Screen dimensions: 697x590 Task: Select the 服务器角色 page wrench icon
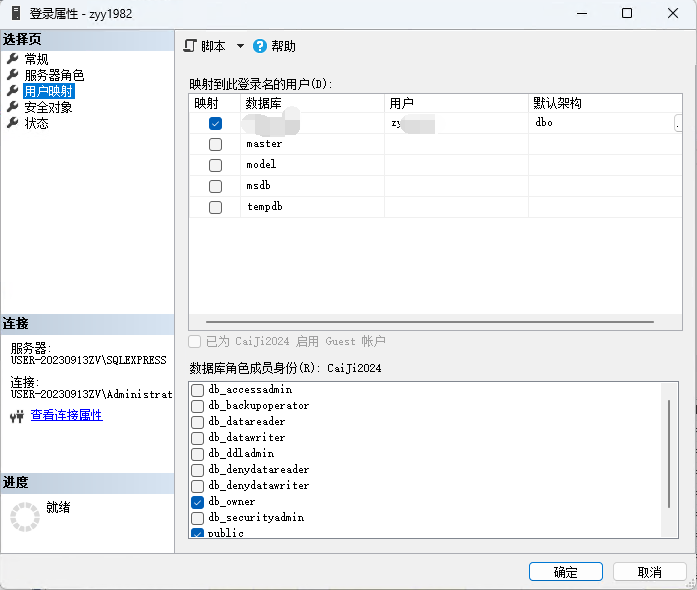point(13,75)
